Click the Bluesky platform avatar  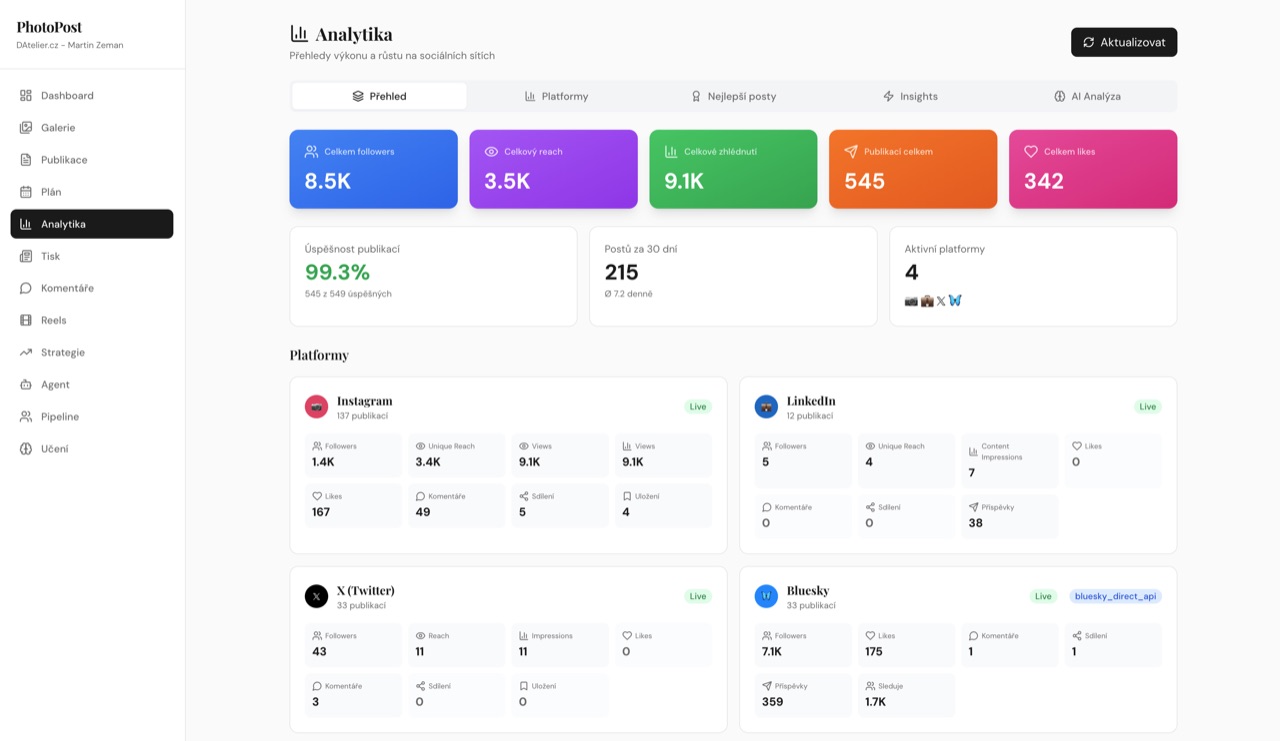[x=766, y=596]
